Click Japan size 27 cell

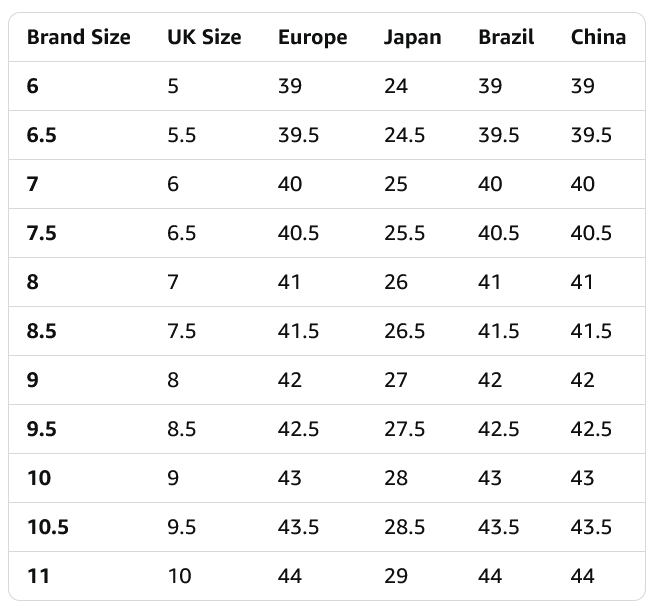(396, 380)
